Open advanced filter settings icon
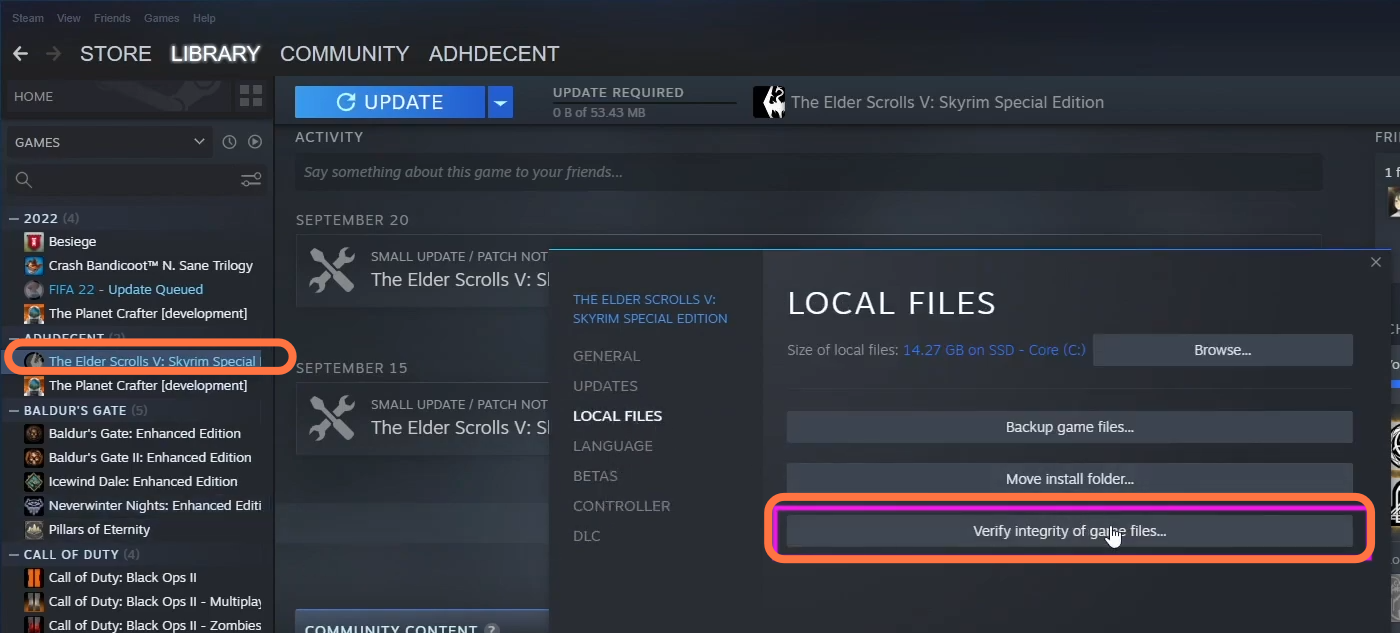This screenshot has height=633, width=1400. coord(251,180)
